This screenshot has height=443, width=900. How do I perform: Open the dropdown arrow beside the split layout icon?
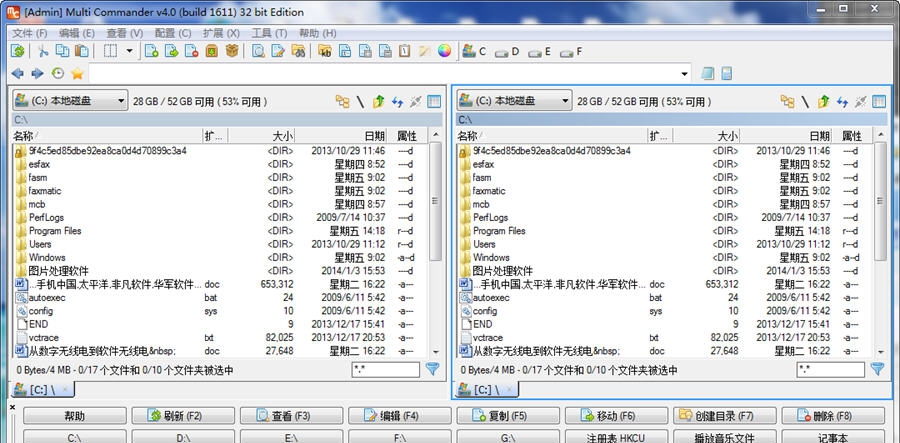pos(129,51)
